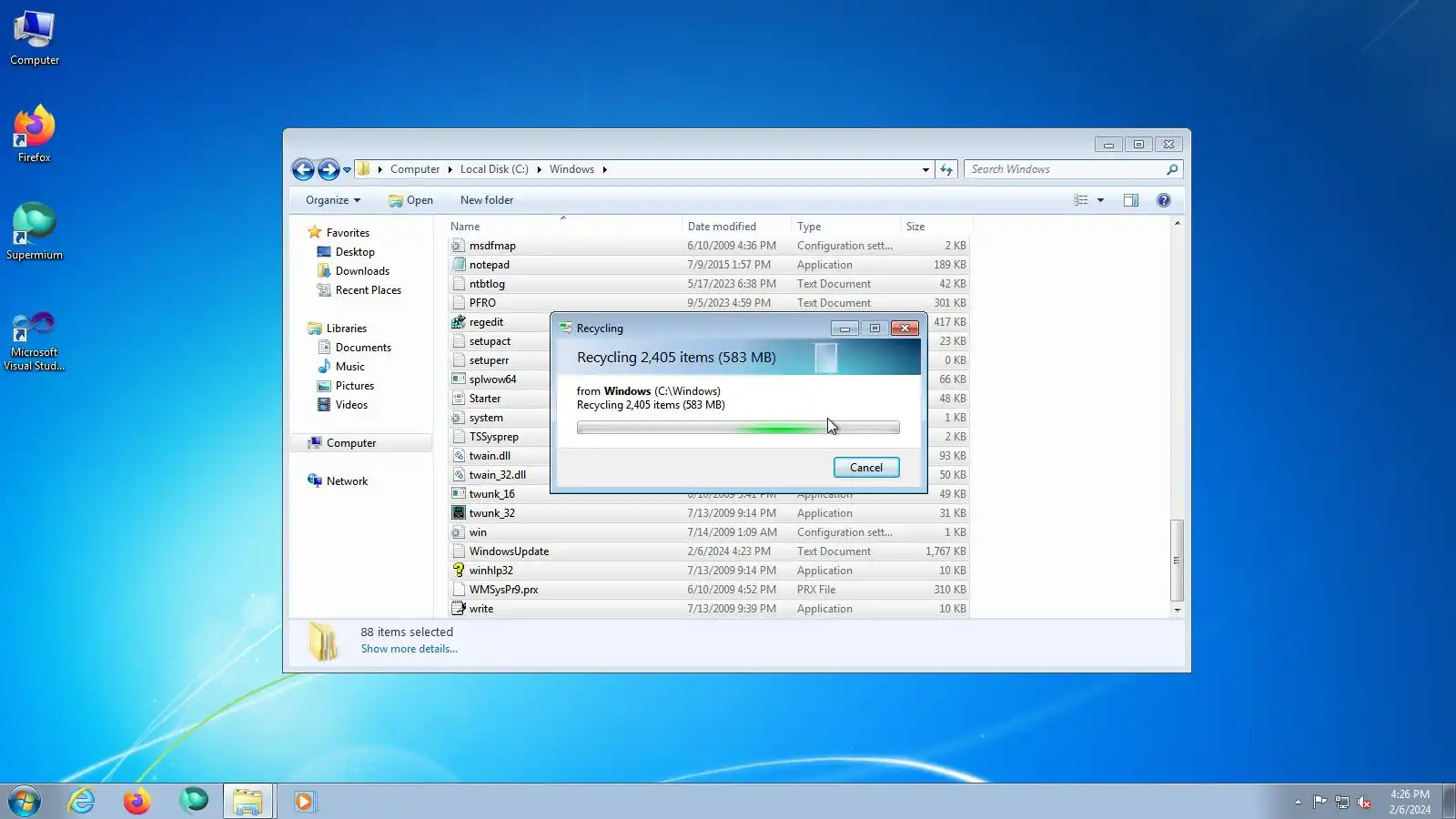Open Supermium from the taskbar
This screenshot has height=819, width=1456.
click(x=194, y=802)
